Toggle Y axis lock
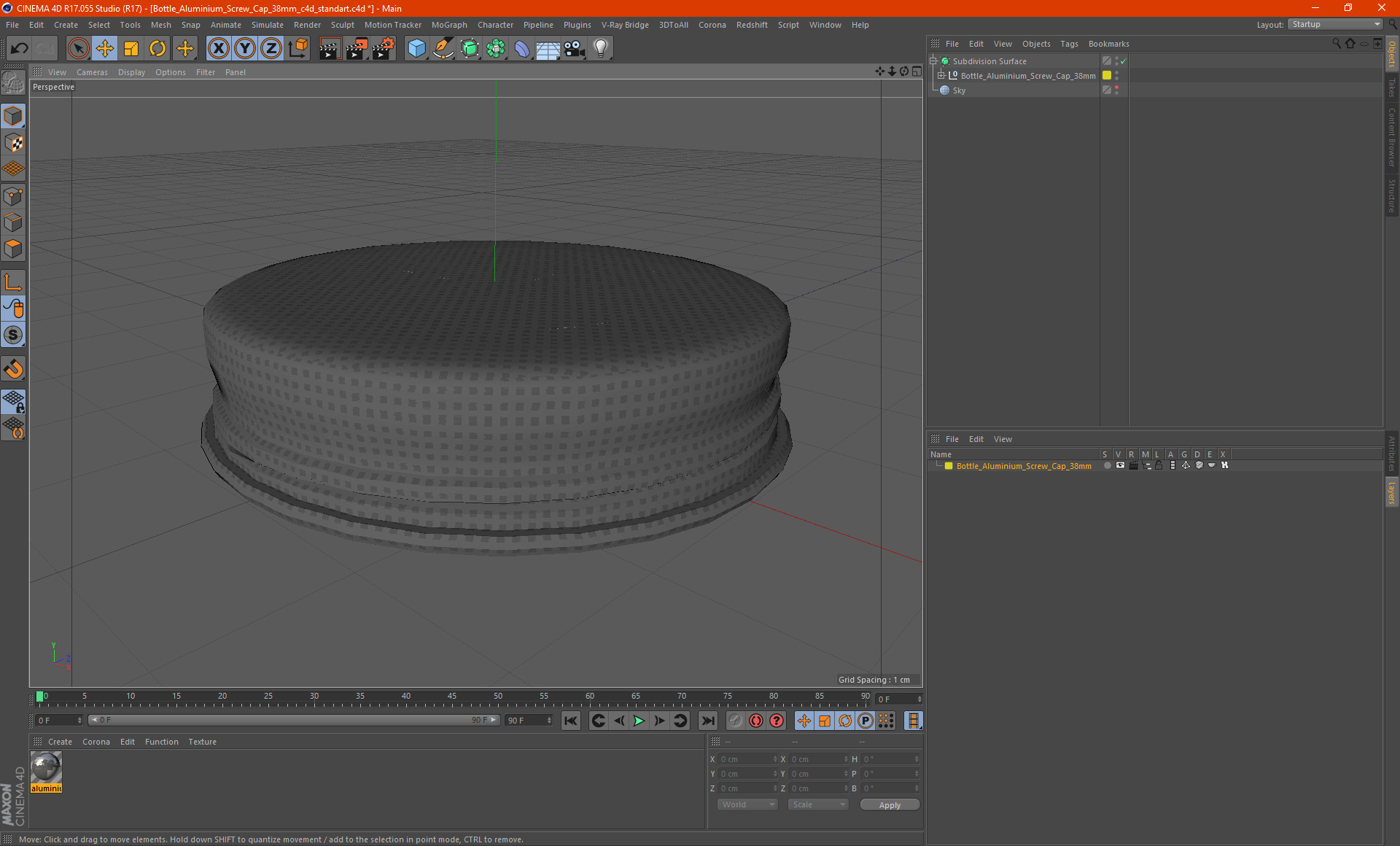The image size is (1400, 846). pyautogui.click(x=245, y=49)
